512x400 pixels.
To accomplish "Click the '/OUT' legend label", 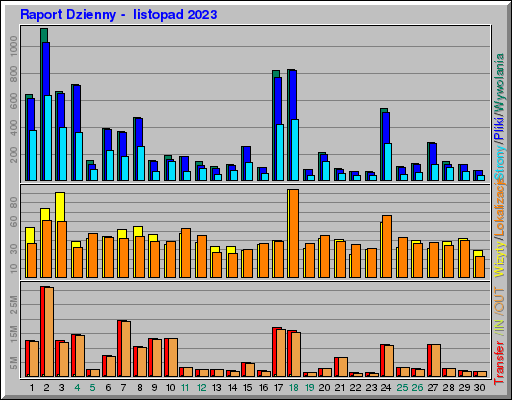I will click(499, 300).
